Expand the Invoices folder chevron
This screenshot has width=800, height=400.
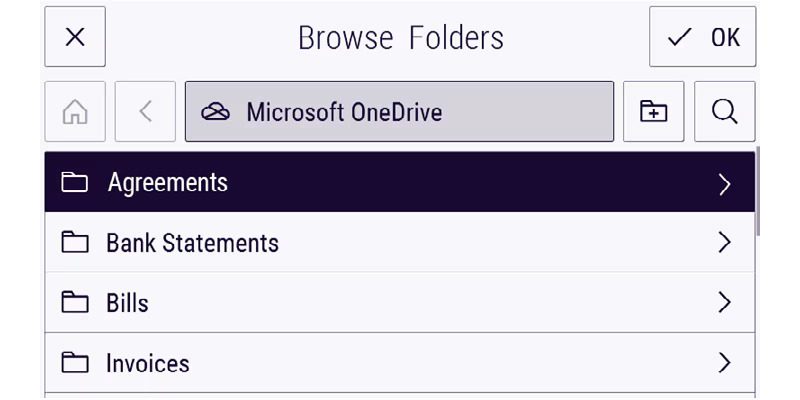tap(725, 363)
